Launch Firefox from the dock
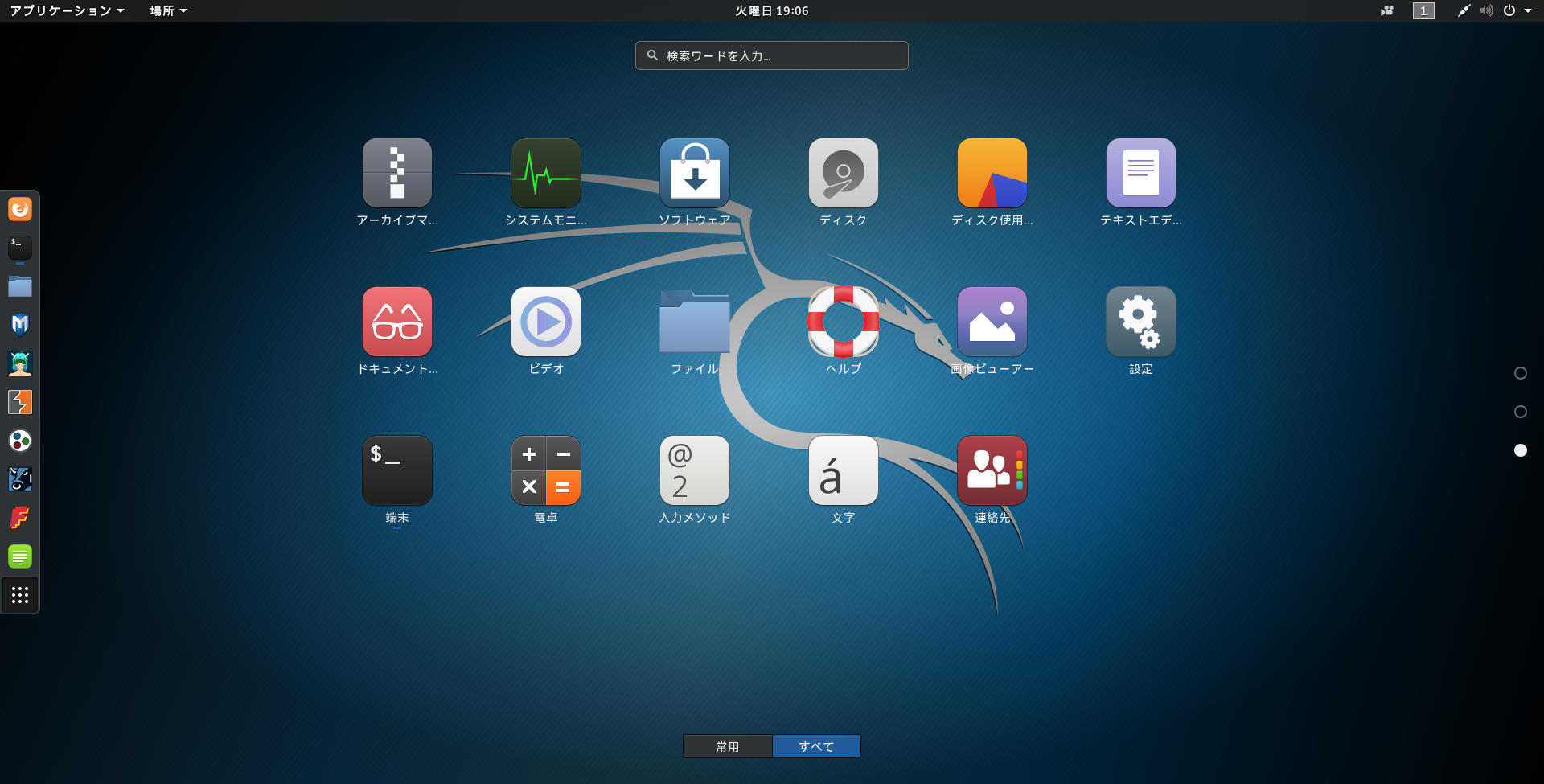This screenshot has height=784, width=1544. tap(20, 209)
